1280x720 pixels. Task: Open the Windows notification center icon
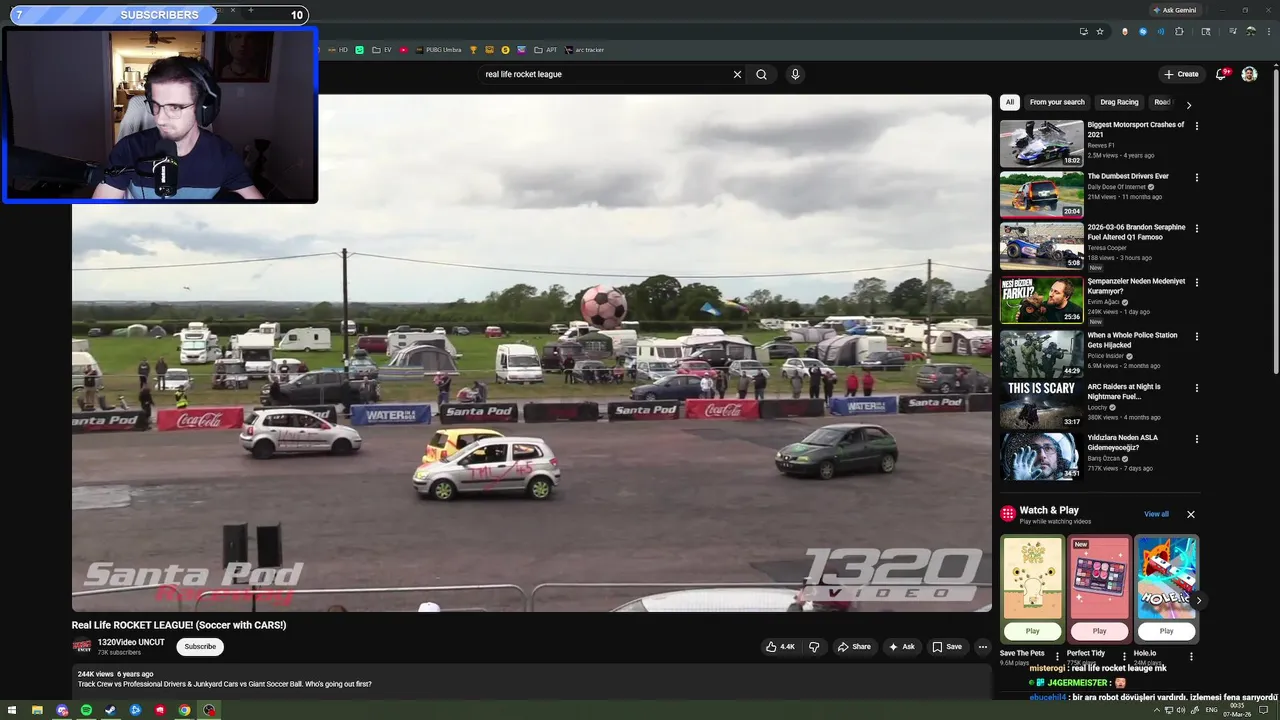[x=1263, y=710]
